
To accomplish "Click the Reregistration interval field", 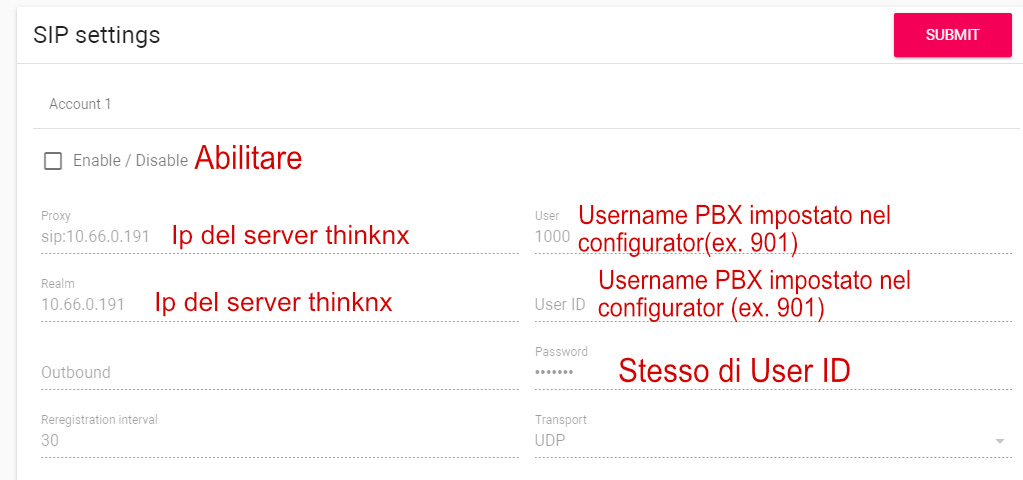I will (278, 440).
